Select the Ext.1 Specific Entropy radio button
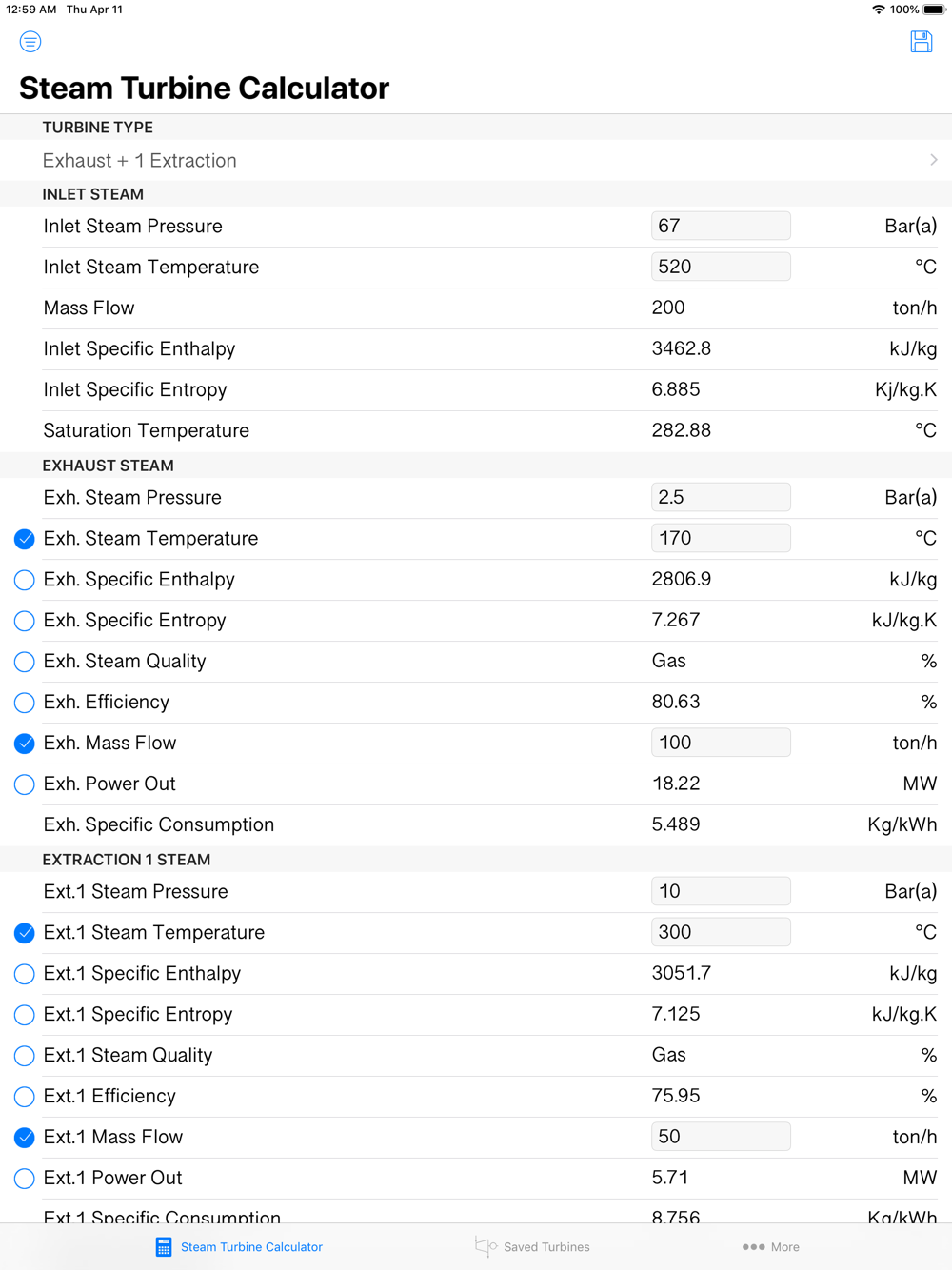Screen dimensions: 952x1270 click(x=25, y=1015)
